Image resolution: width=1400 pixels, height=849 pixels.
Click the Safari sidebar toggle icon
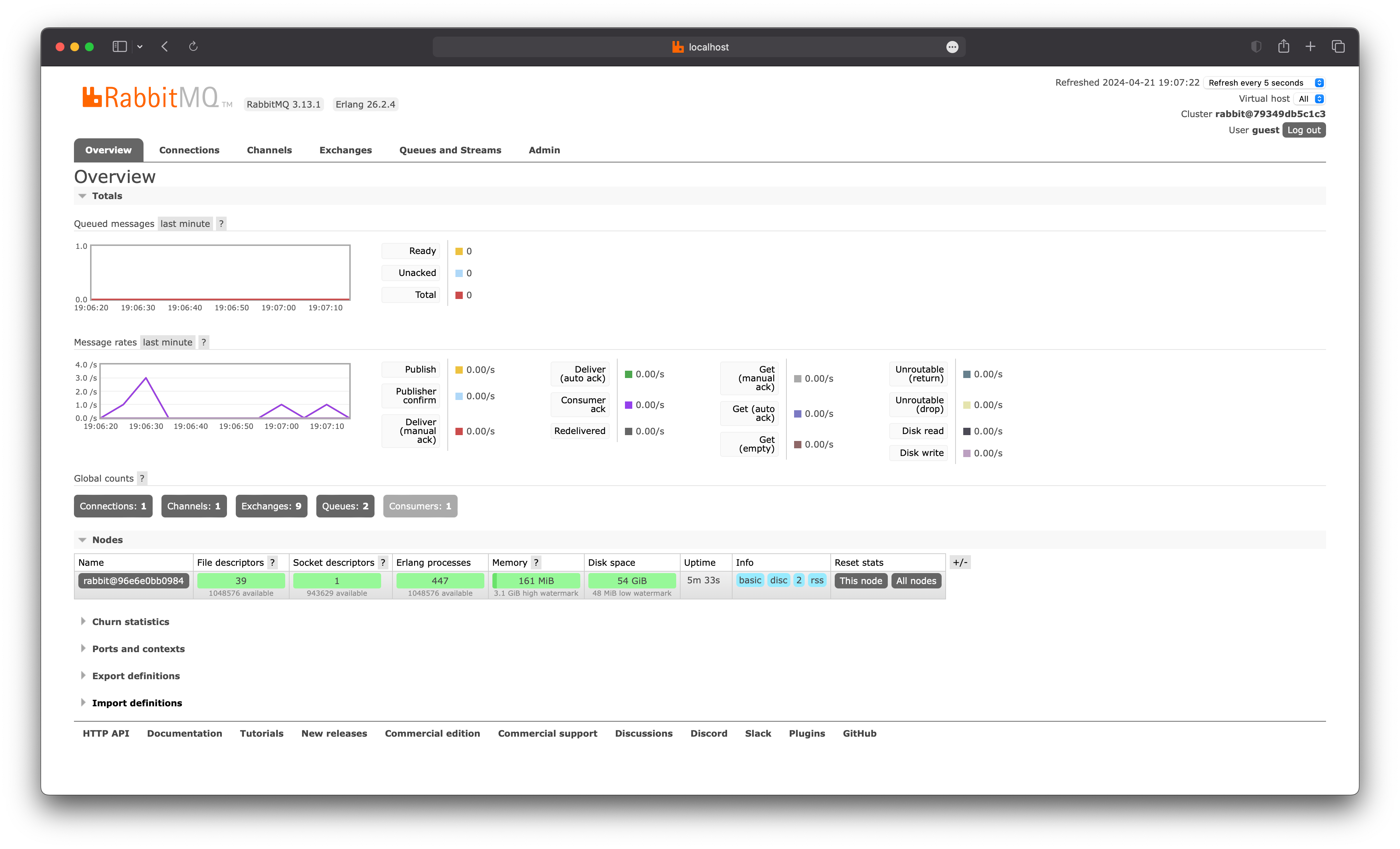pyautogui.click(x=119, y=46)
